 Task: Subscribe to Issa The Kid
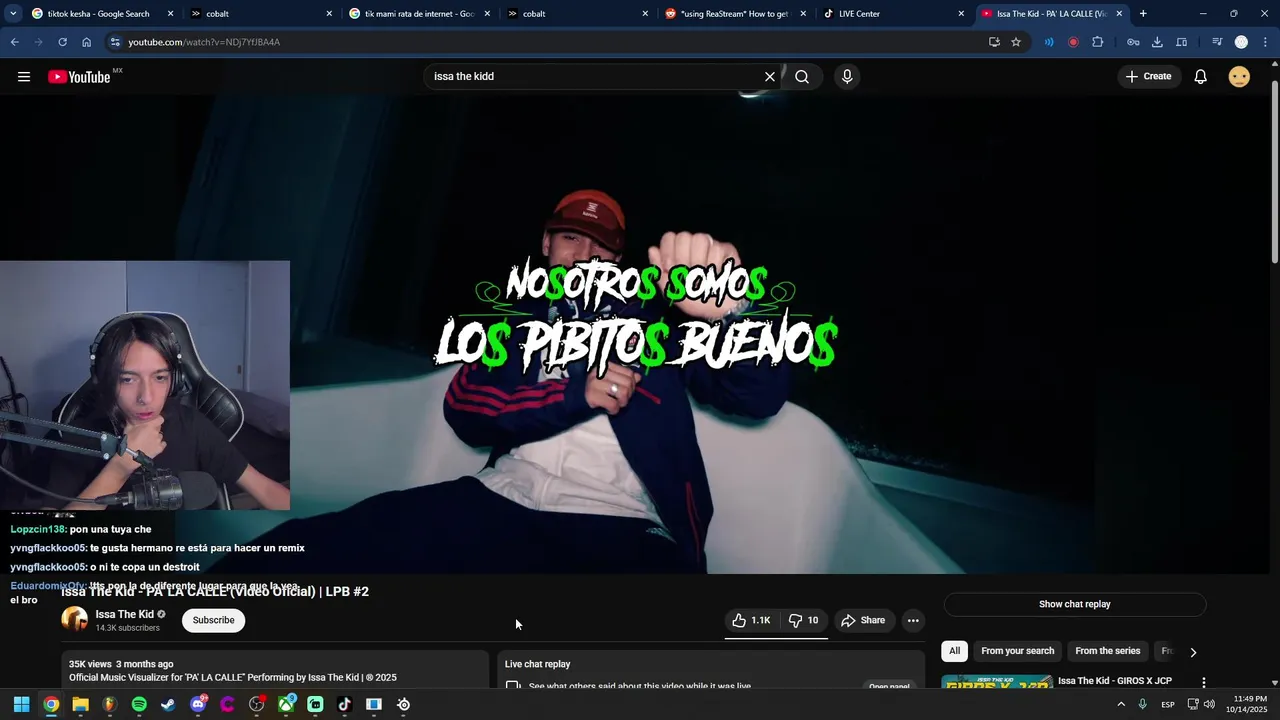tap(214, 620)
